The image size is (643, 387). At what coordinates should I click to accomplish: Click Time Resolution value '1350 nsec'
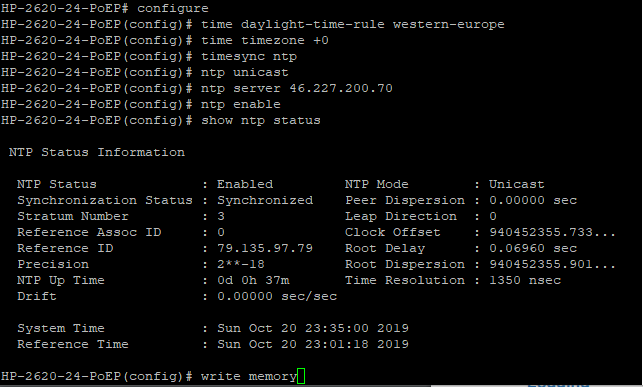click(x=525, y=280)
